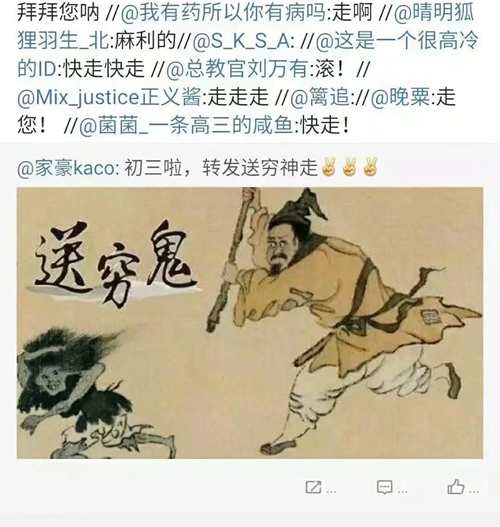Tap the repost comment text 快走快走

click(104, 69)
